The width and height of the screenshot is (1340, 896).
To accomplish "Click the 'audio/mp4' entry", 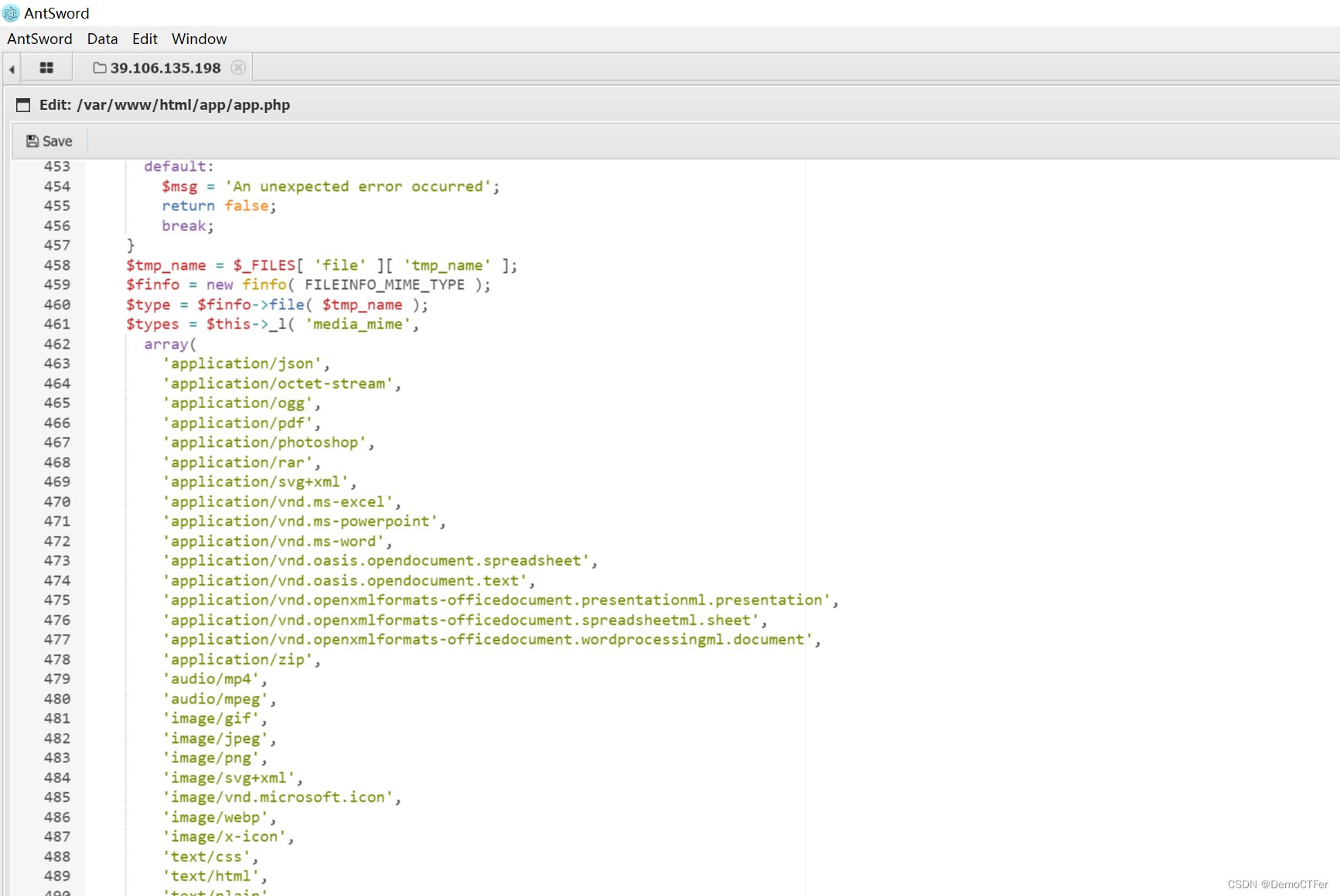I will 210,679.
